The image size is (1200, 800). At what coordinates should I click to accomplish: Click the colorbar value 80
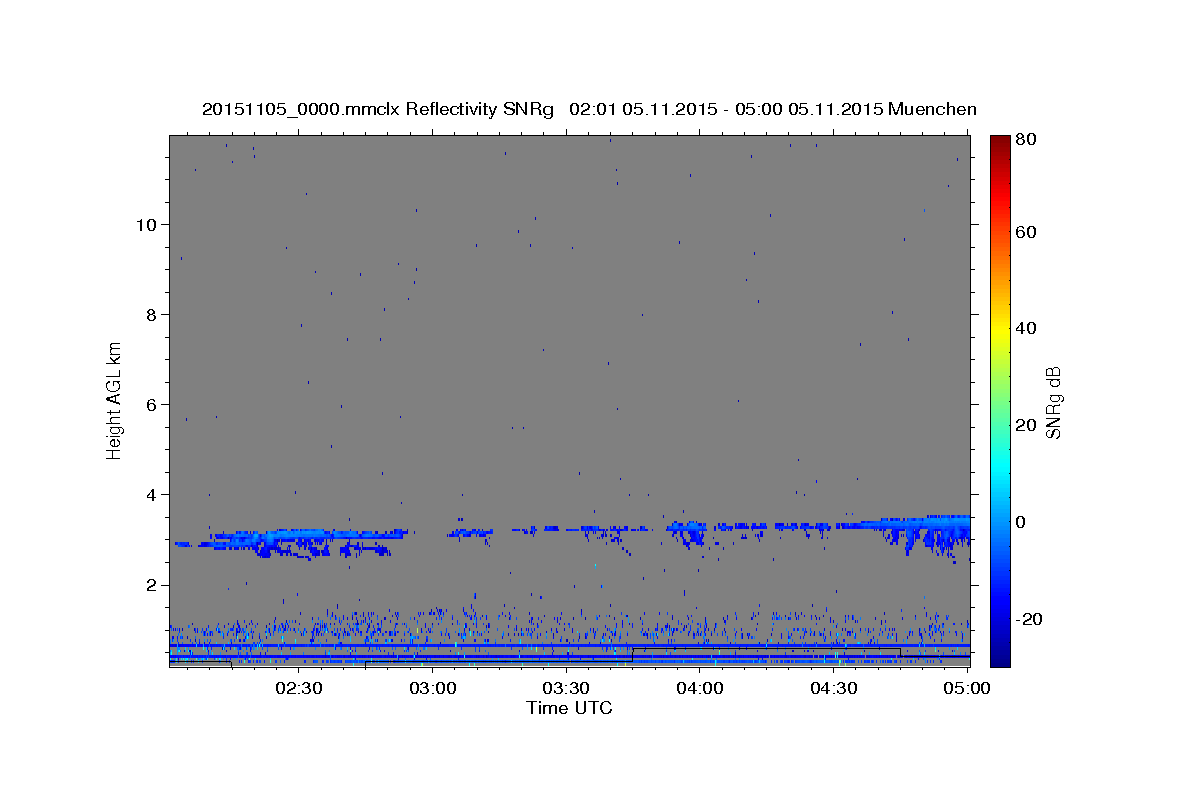point(1025,140)
